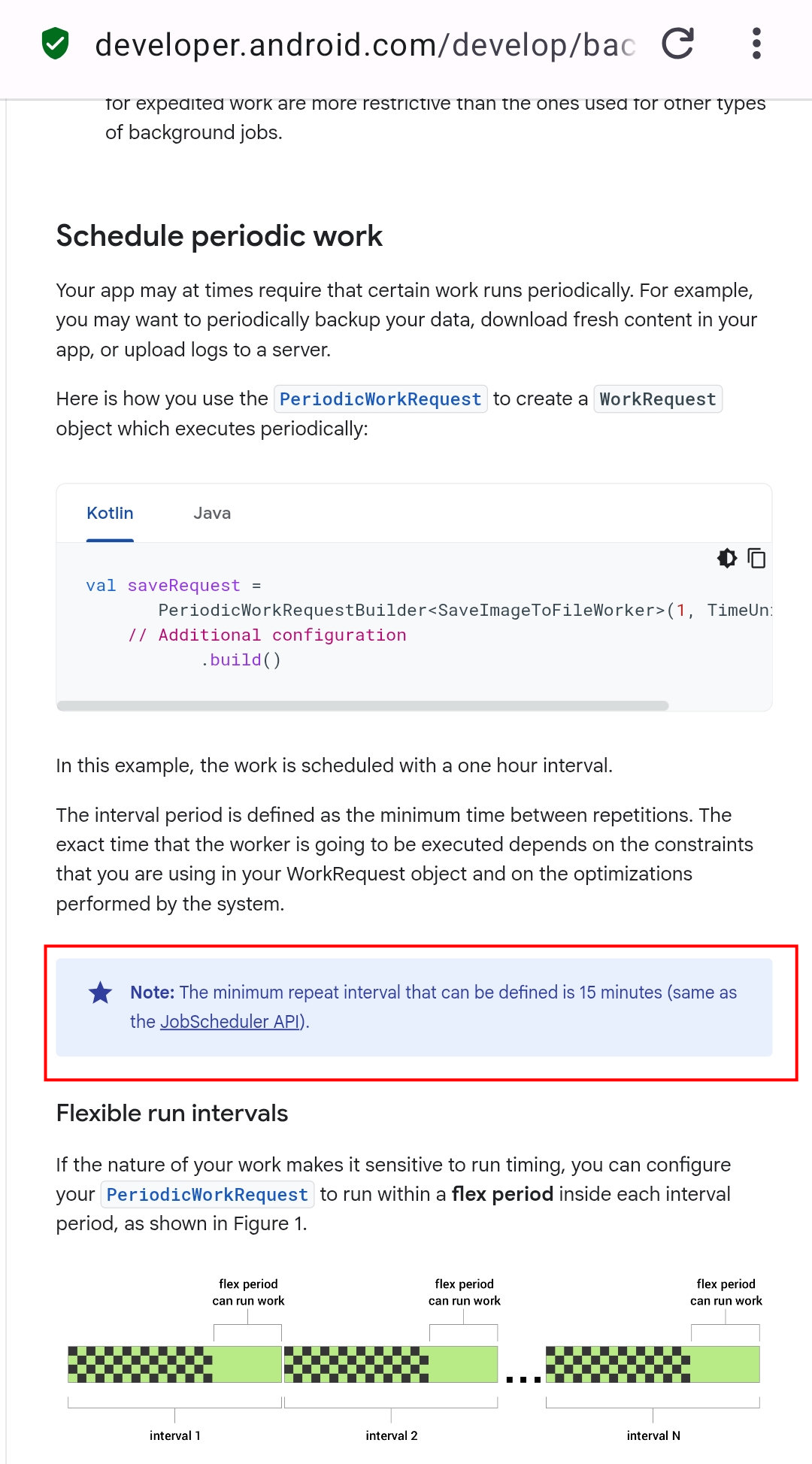Click the interval 1 label in diagram
Image resolution: width=812 pixels, height=1464 pixels.
coord(175,1435)
